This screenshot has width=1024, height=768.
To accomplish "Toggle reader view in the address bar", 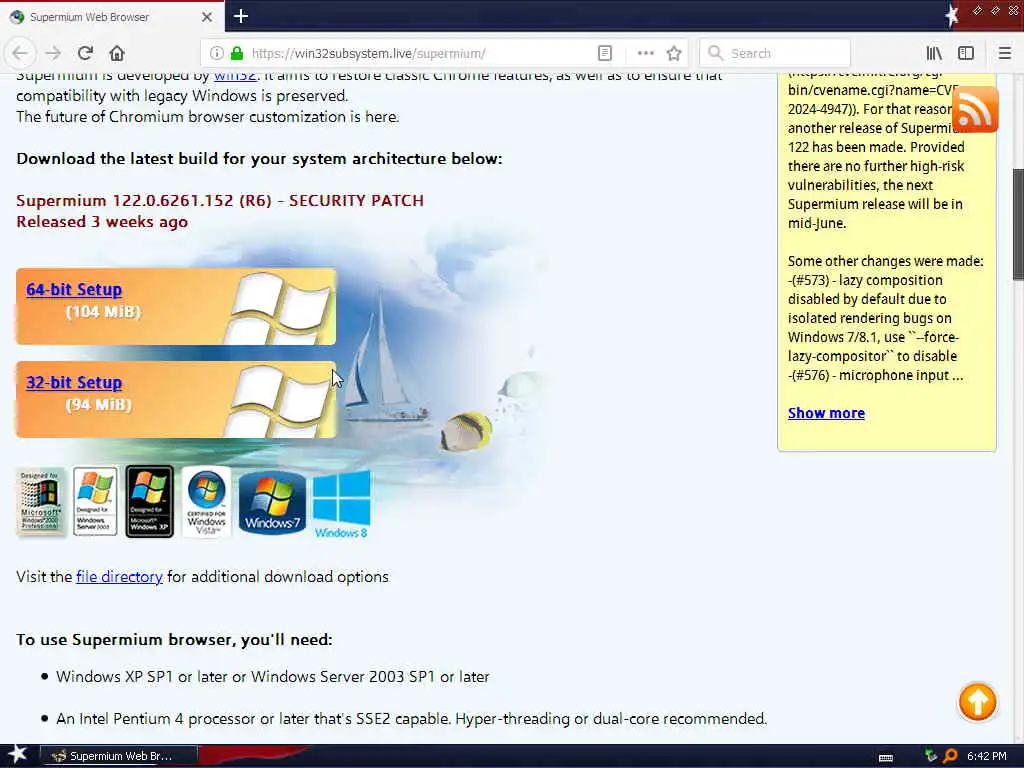I will tap(605, 53).
